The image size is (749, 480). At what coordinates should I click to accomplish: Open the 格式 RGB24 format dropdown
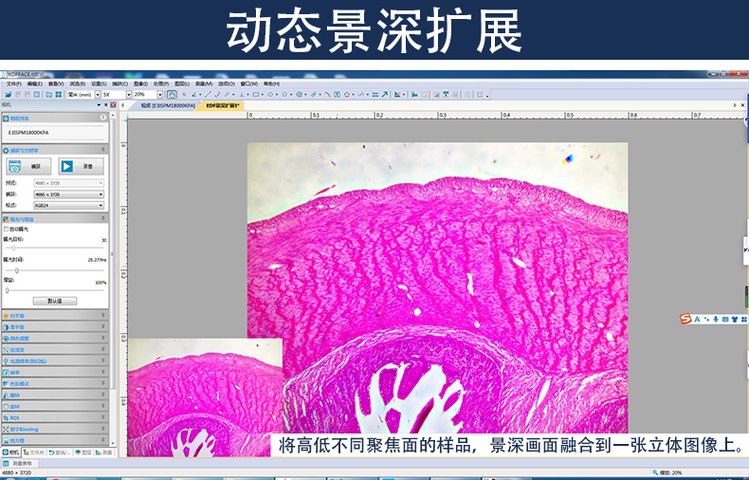click(68, 205)
